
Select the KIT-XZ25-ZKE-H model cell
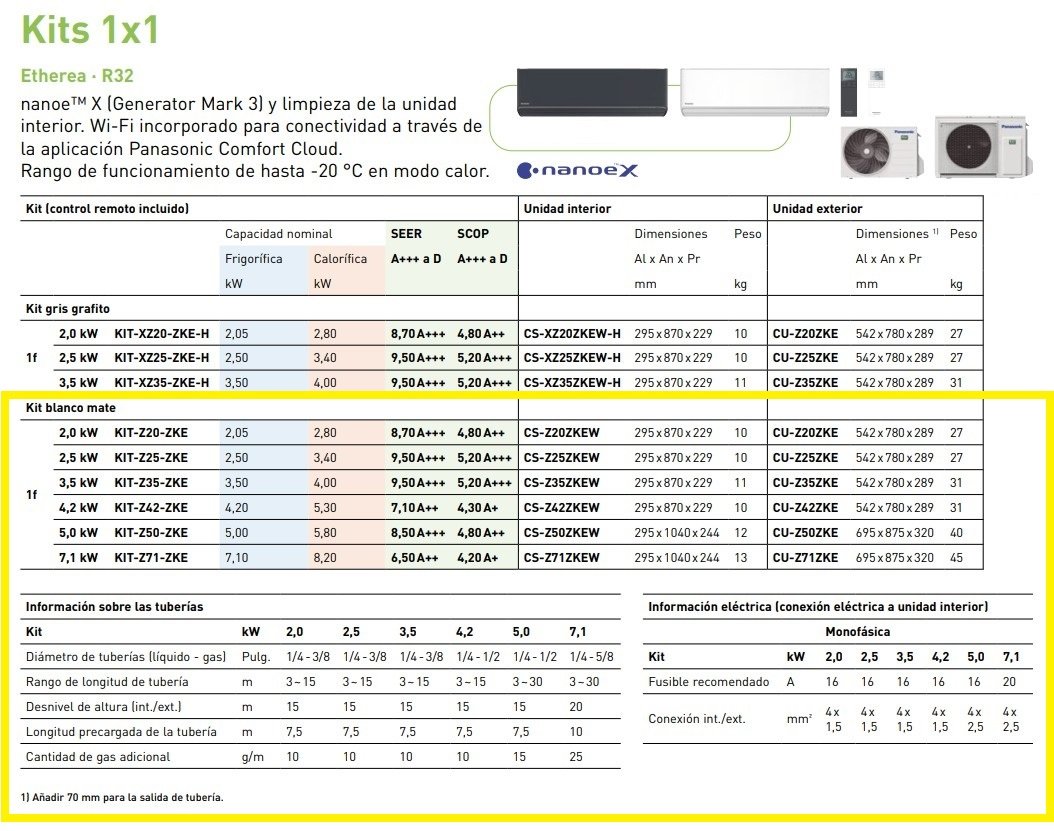[162, 358]
